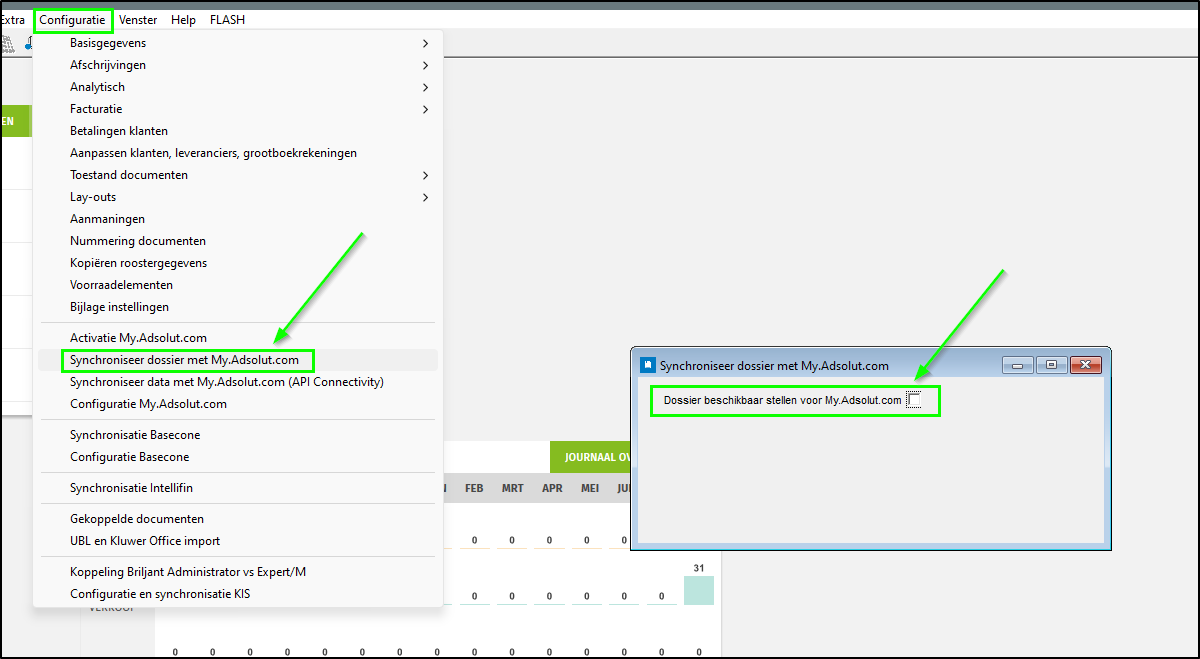Viewport: 1200px width, 659px height.
Task: Open the Help menu
Action: tap(183, 20)
